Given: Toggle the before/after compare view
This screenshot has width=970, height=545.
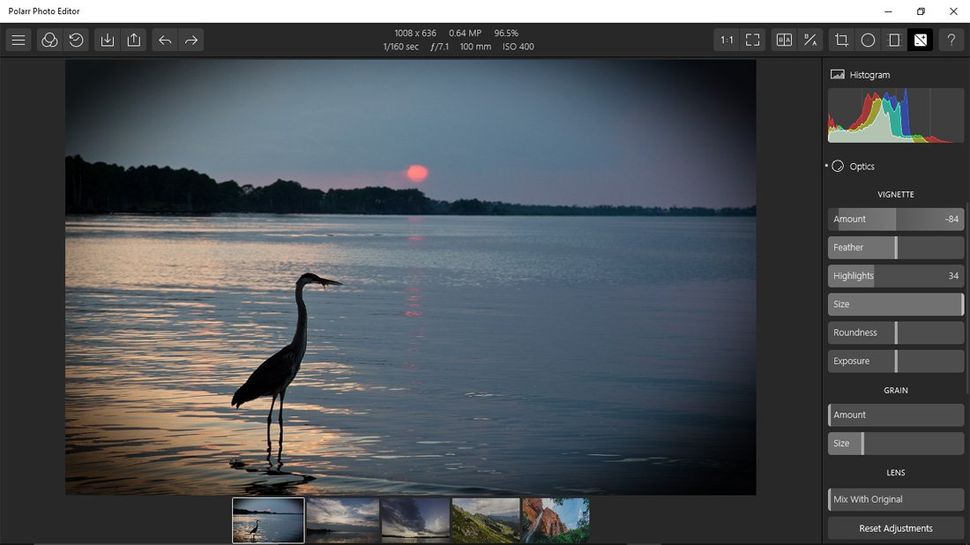Looking at the screenshot, I should coord(784,40).
